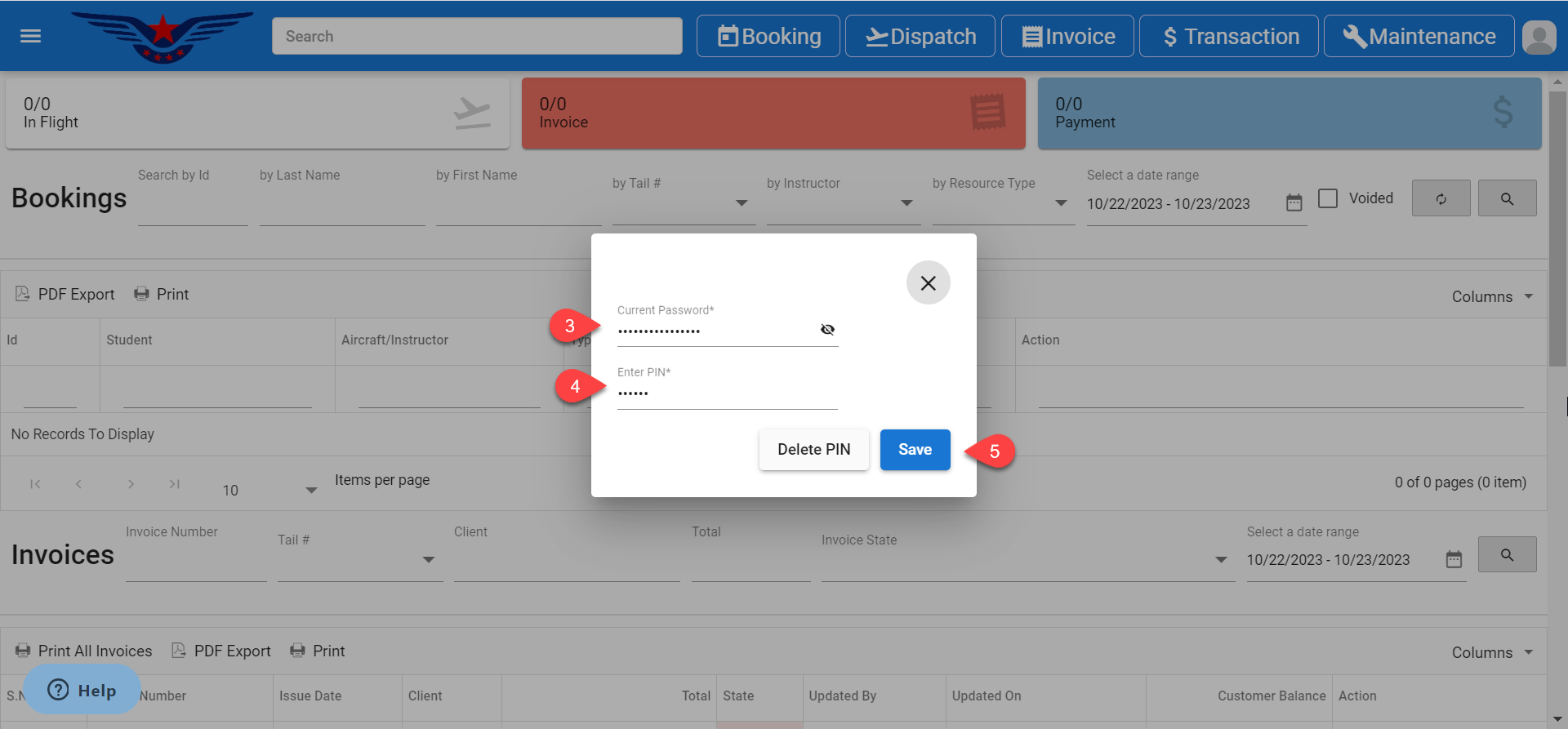Image resolution: width=1568 pixels, height=729 pixels.
Task: Click the top Search field
Action: tap(477, 37)
